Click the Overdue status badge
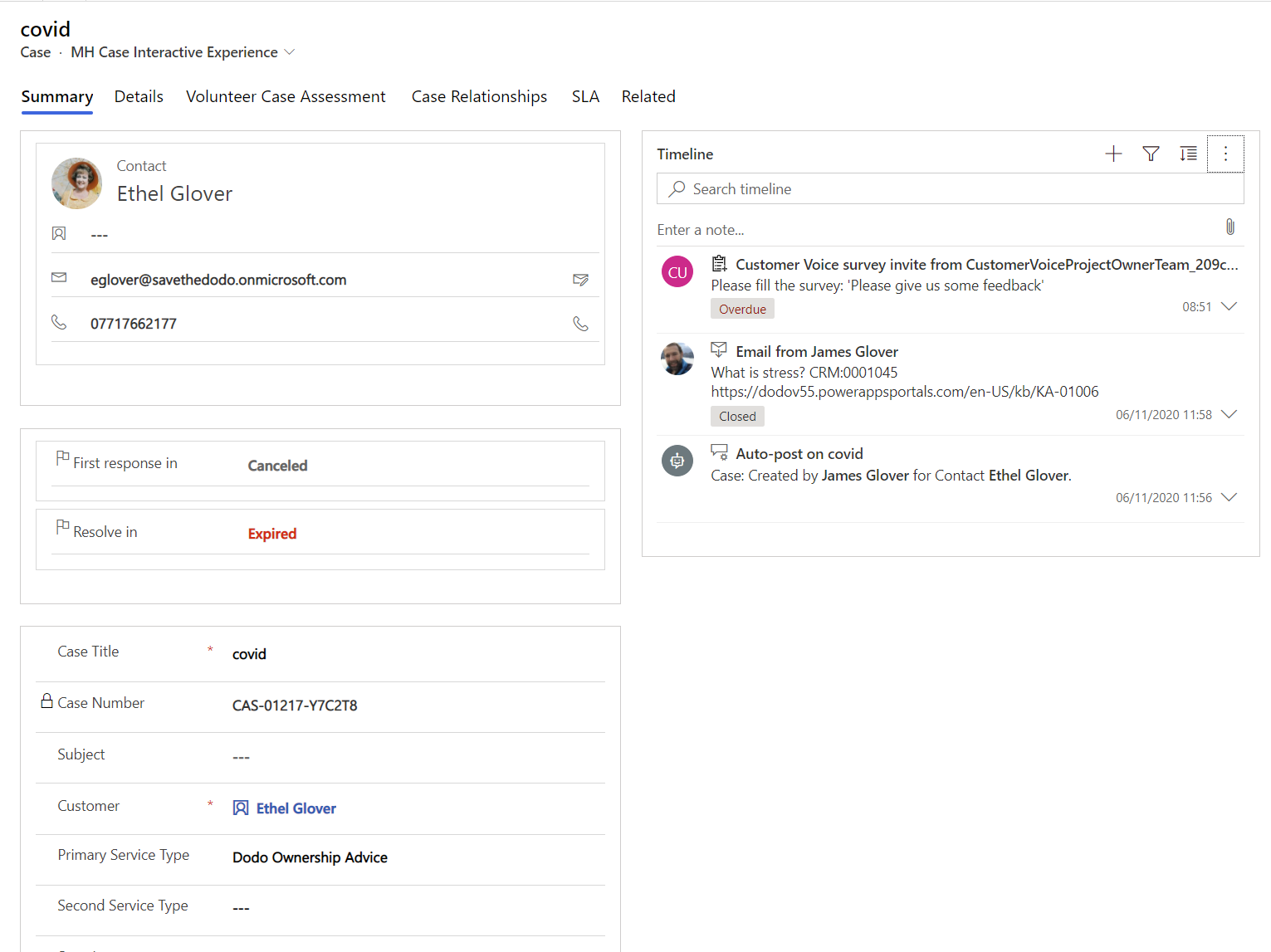 (x=742, y=309)
